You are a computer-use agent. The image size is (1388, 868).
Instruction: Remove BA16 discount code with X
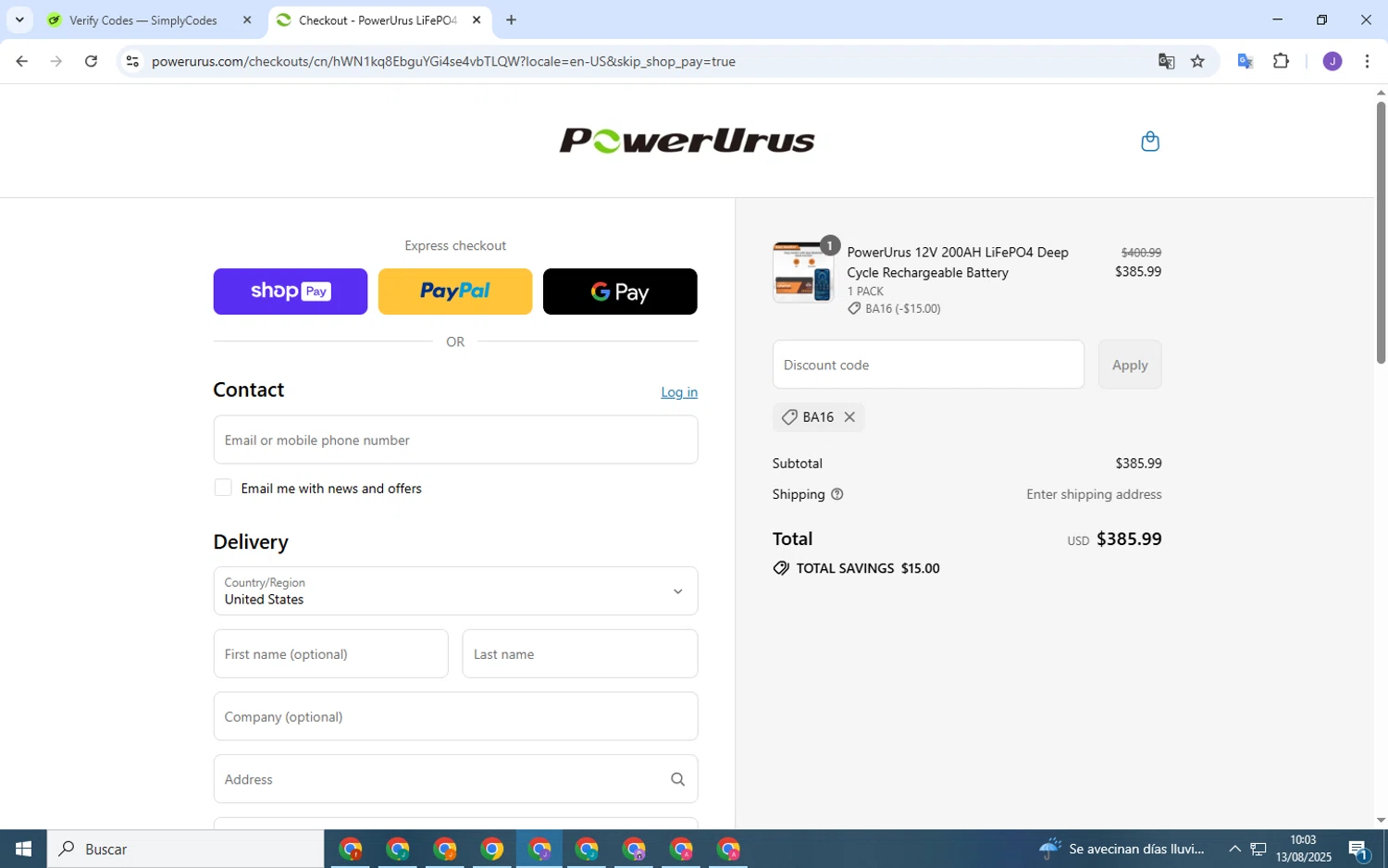[x=849, y=417]
